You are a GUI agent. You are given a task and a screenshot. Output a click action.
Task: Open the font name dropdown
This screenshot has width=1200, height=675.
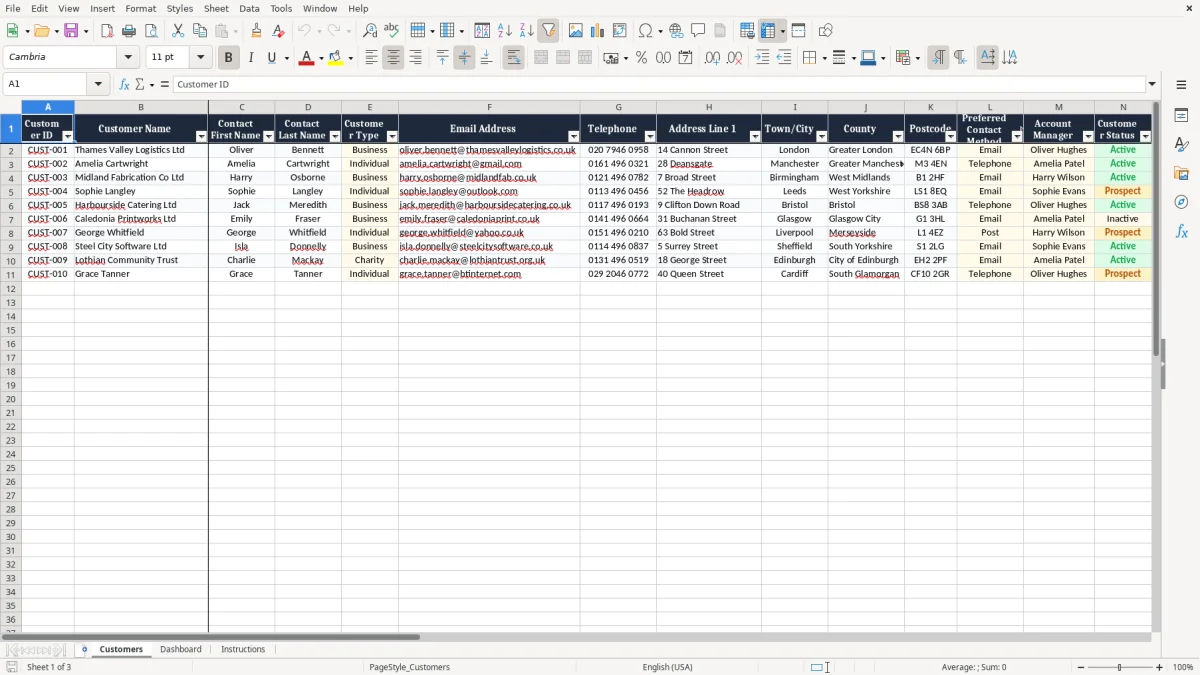[128, 58]
